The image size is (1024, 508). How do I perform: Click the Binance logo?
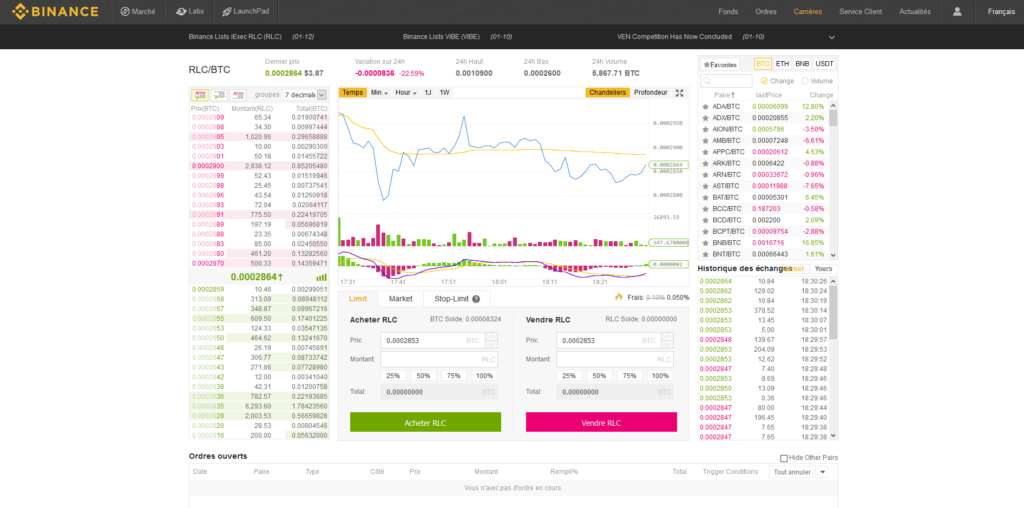[56, 11]
